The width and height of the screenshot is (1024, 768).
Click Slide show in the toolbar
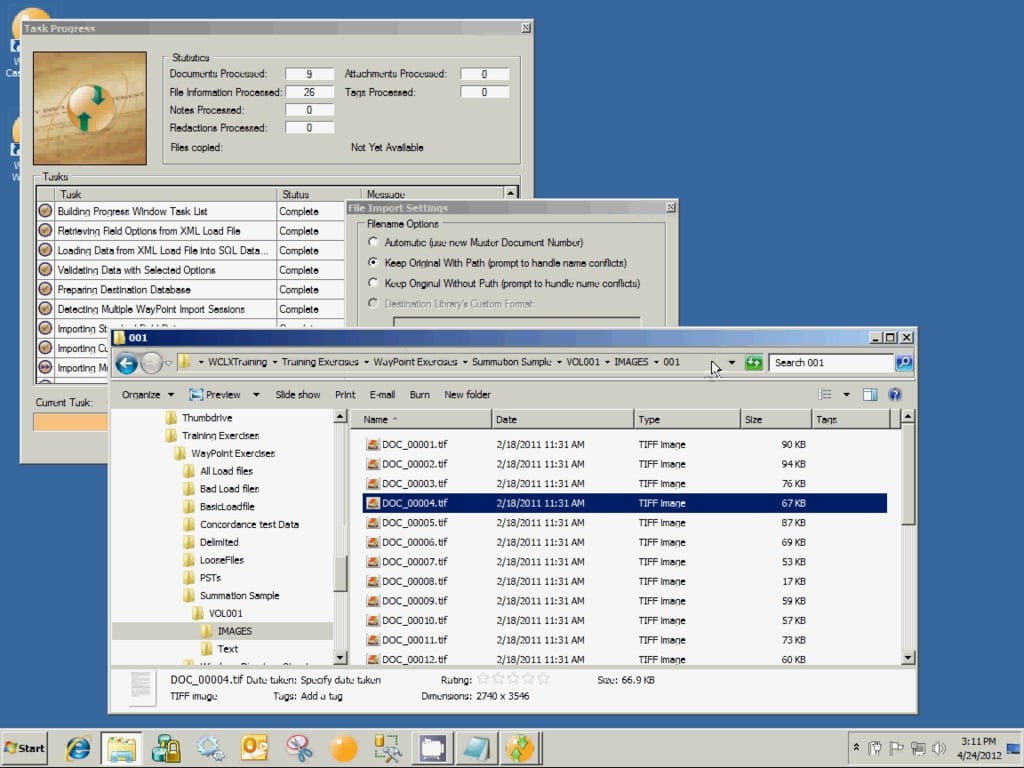[298, 395]
